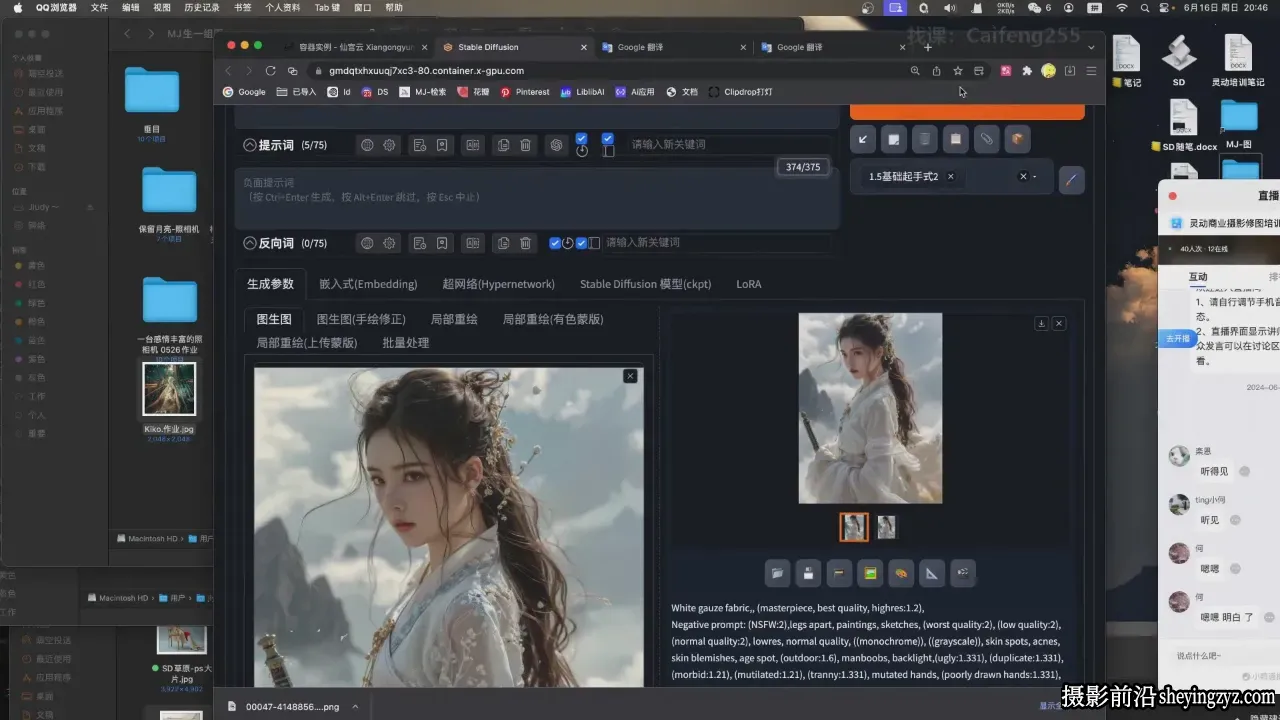This screenshot has height=720, width=1280.
Task: Open LiblibAI bookmark in bookmarks bar
Action: [582, 92]
